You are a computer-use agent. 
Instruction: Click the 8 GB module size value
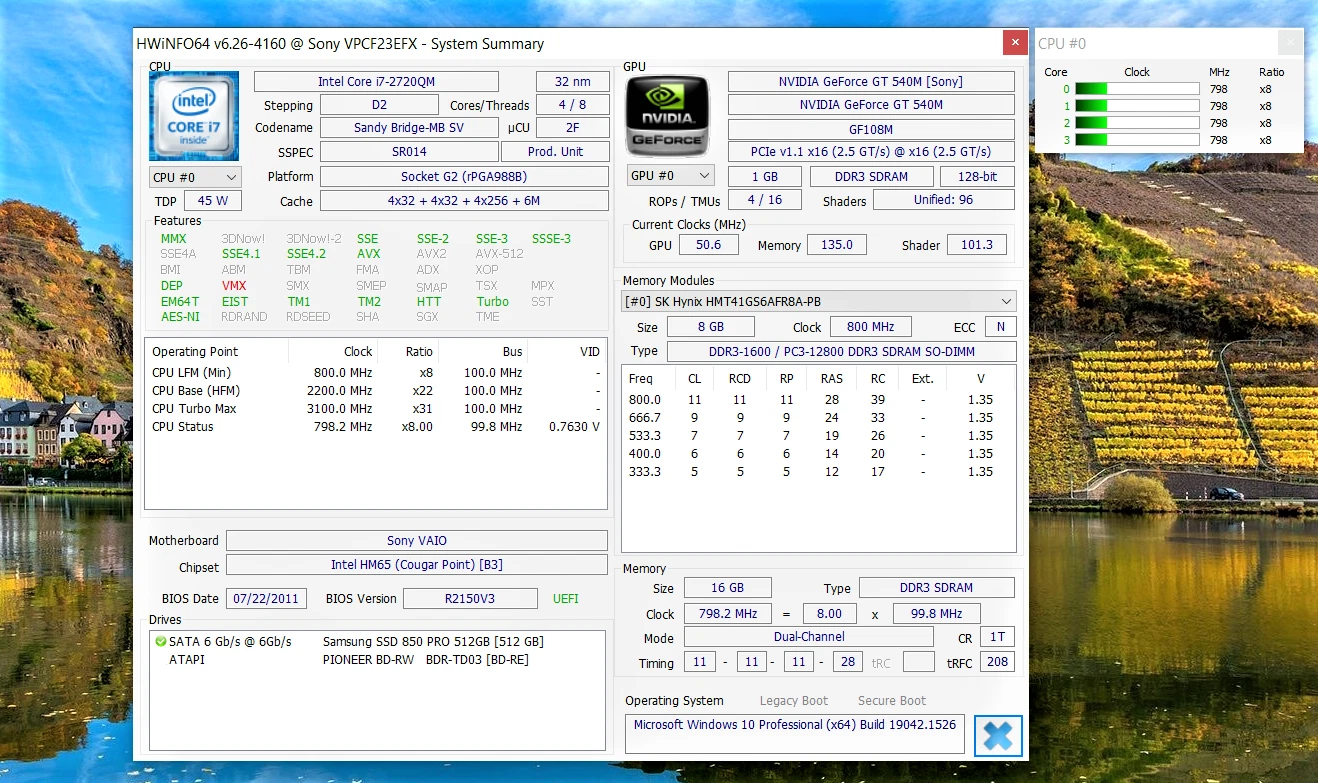point(711,327)
